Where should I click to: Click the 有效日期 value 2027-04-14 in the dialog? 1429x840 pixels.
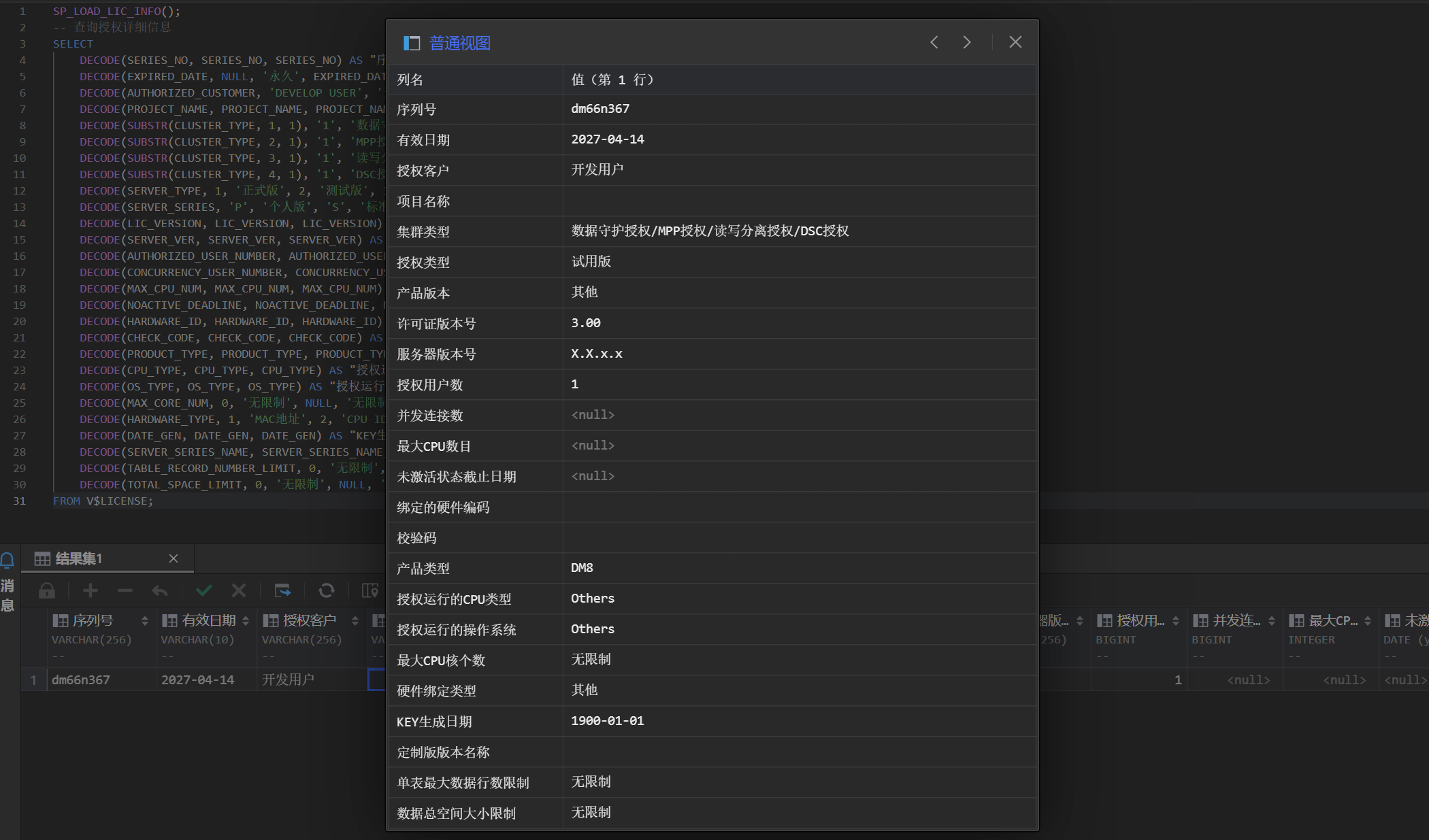click(608, 139)
